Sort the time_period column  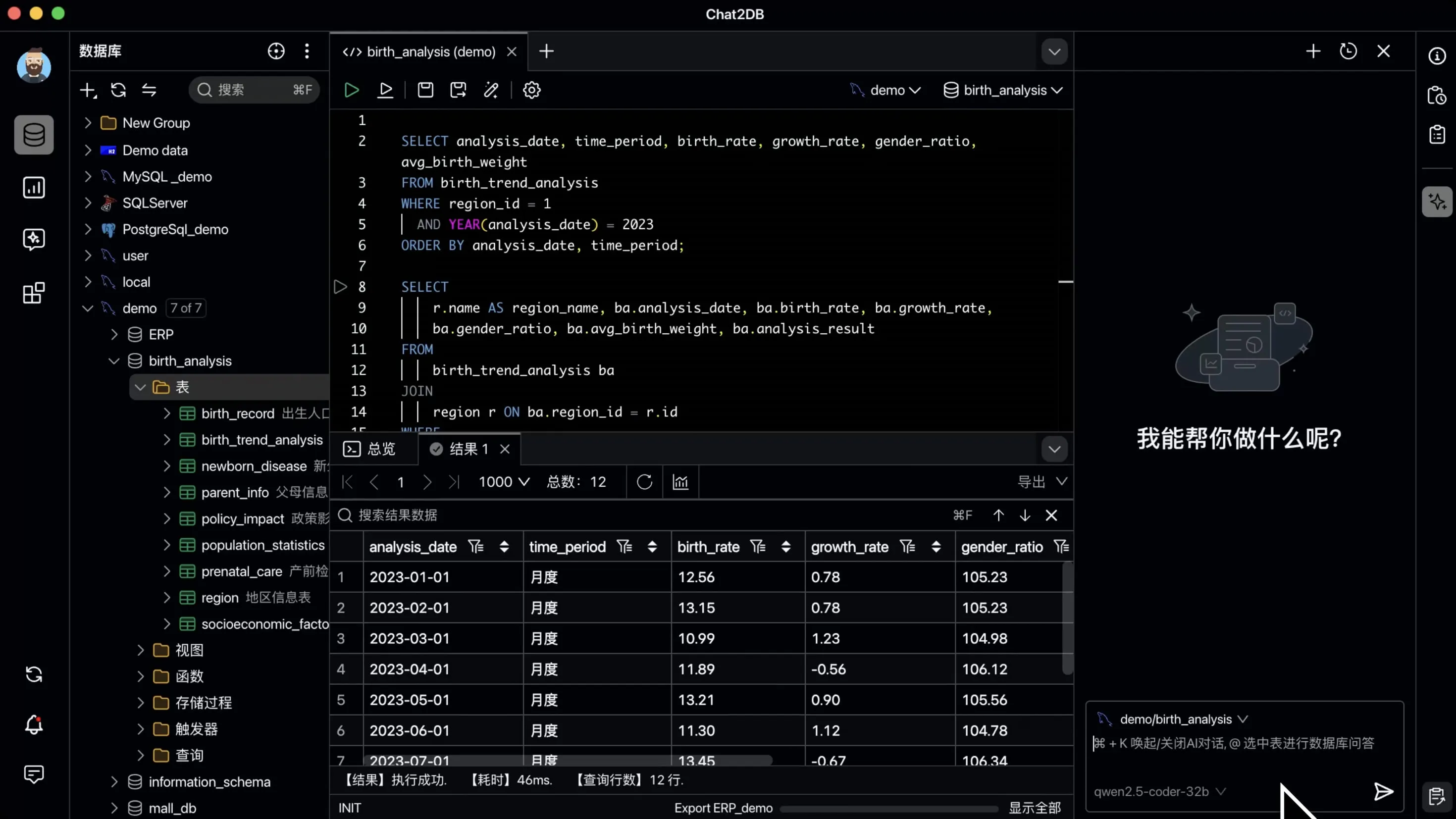coord(652,547)
